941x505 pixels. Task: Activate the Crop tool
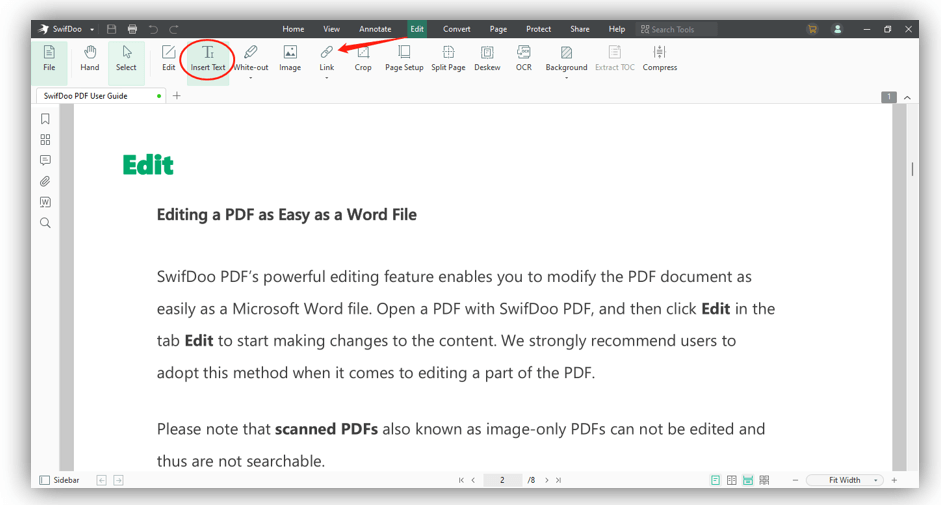point(363,59)
